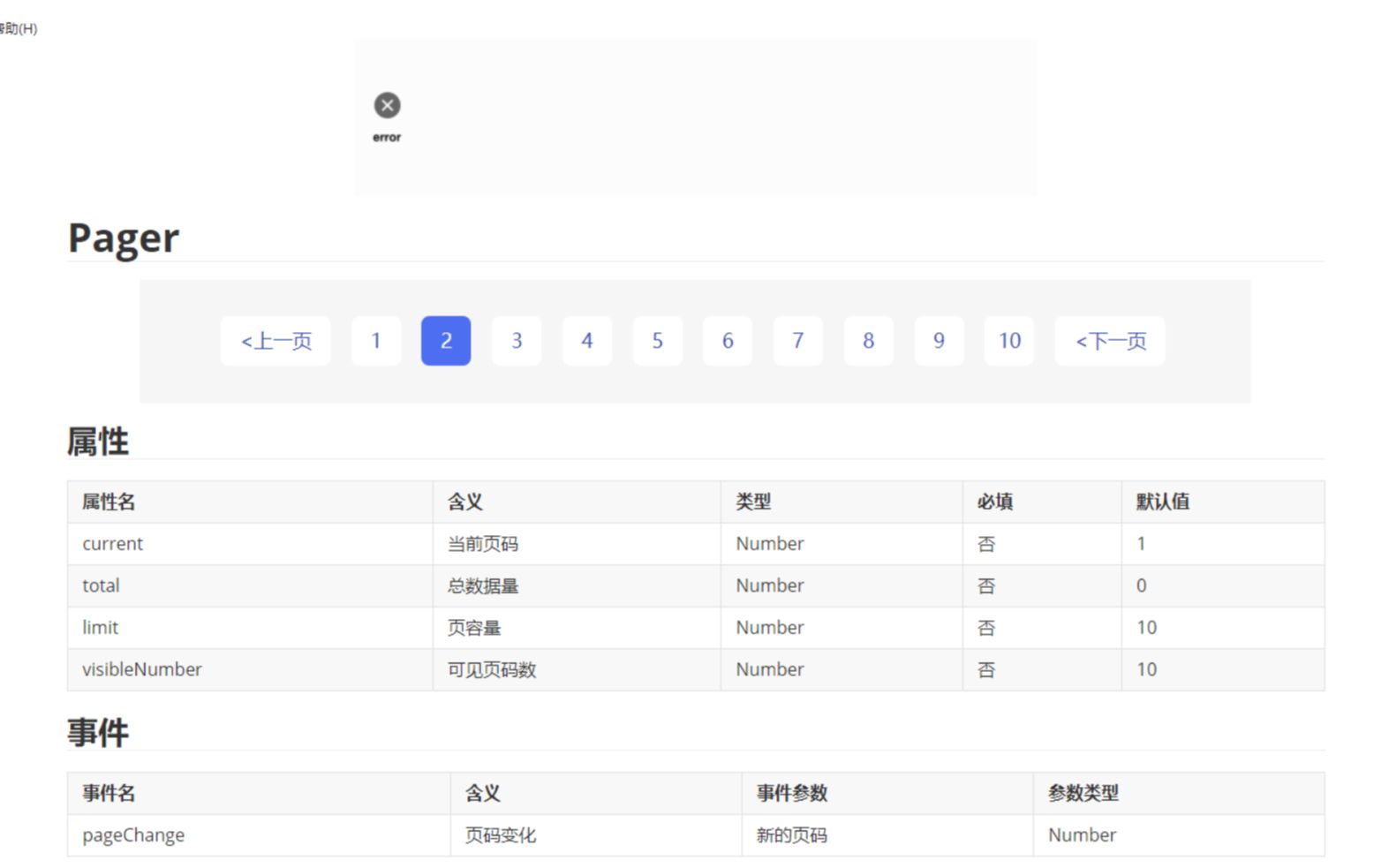Image resolution: width=1389 pixels, height=868 pixels.
Task: Click the active page 2 button
Action: pyautogui.click(x=446, y=341)
